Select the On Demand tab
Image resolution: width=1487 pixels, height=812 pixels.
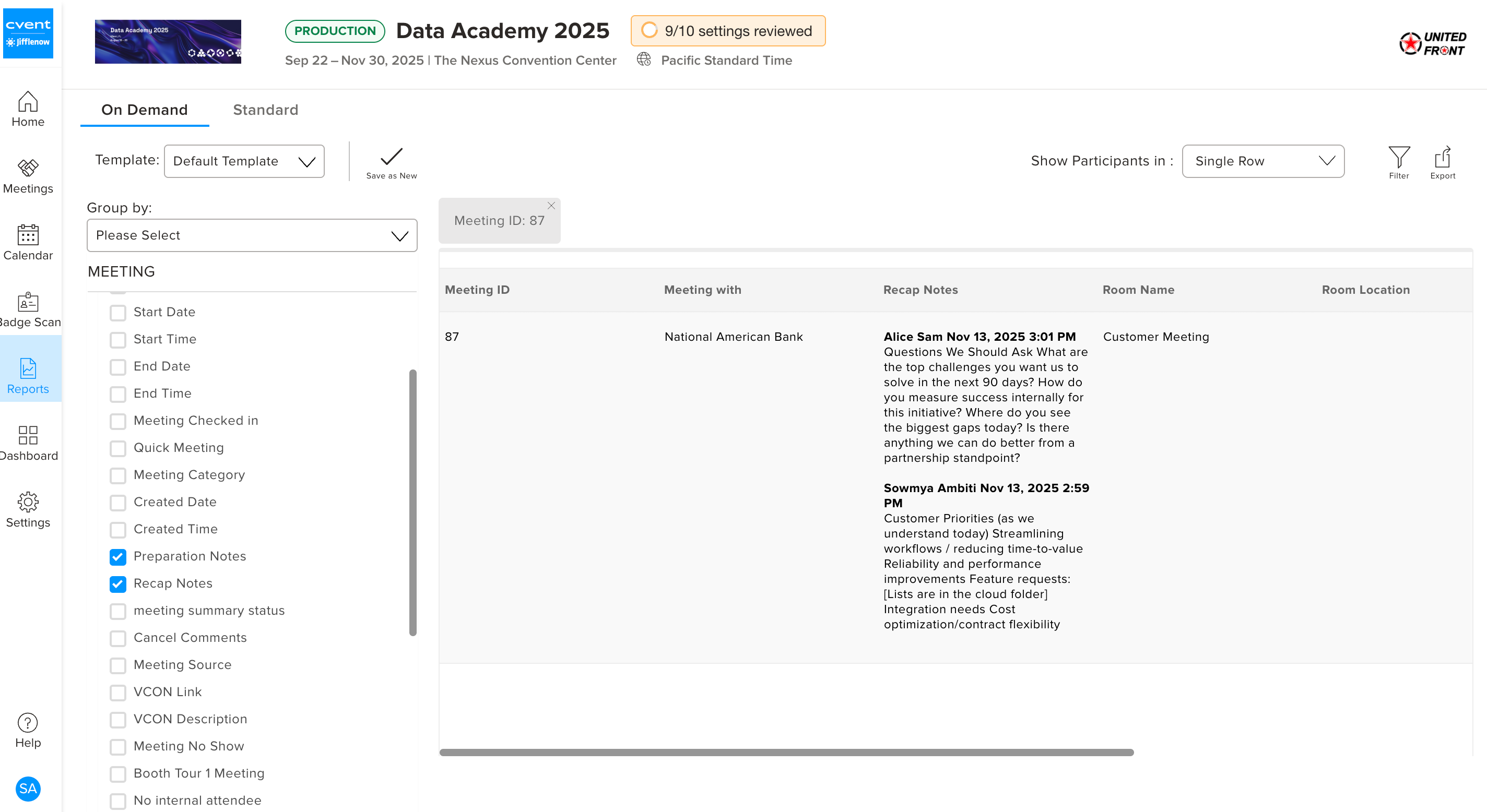coord(144,110)
